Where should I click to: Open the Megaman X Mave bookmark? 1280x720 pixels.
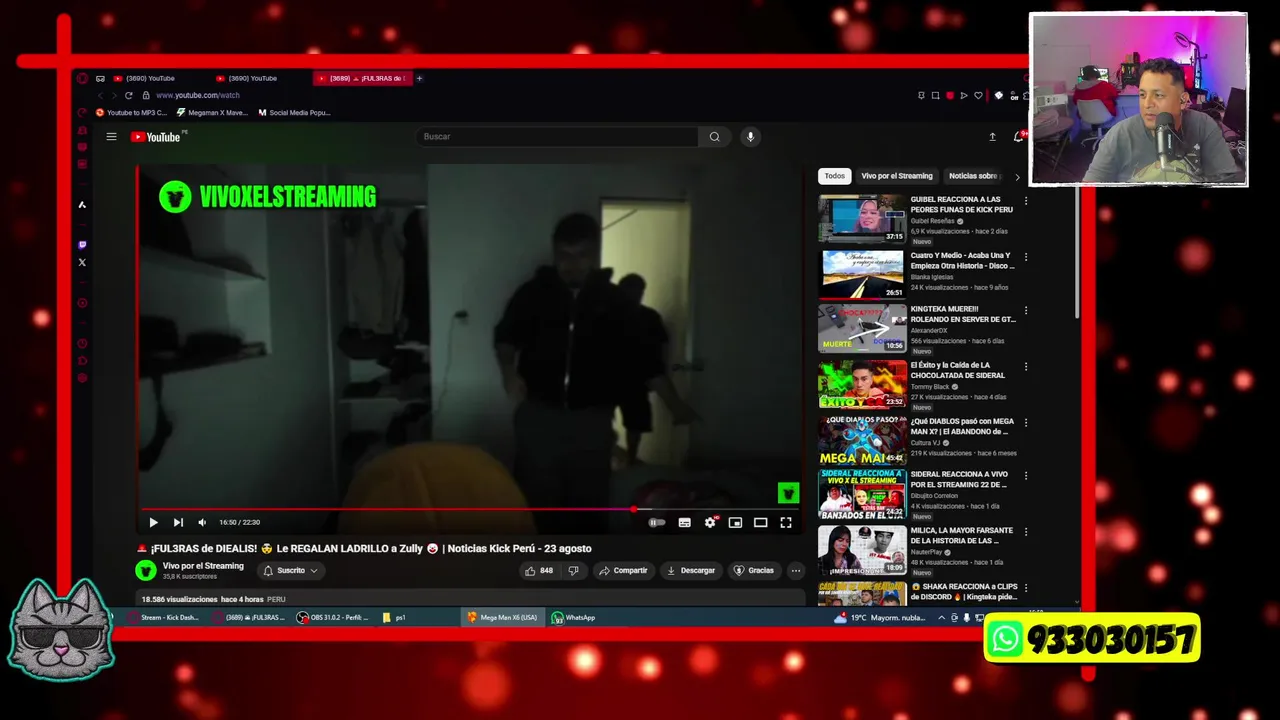[212, 113]
